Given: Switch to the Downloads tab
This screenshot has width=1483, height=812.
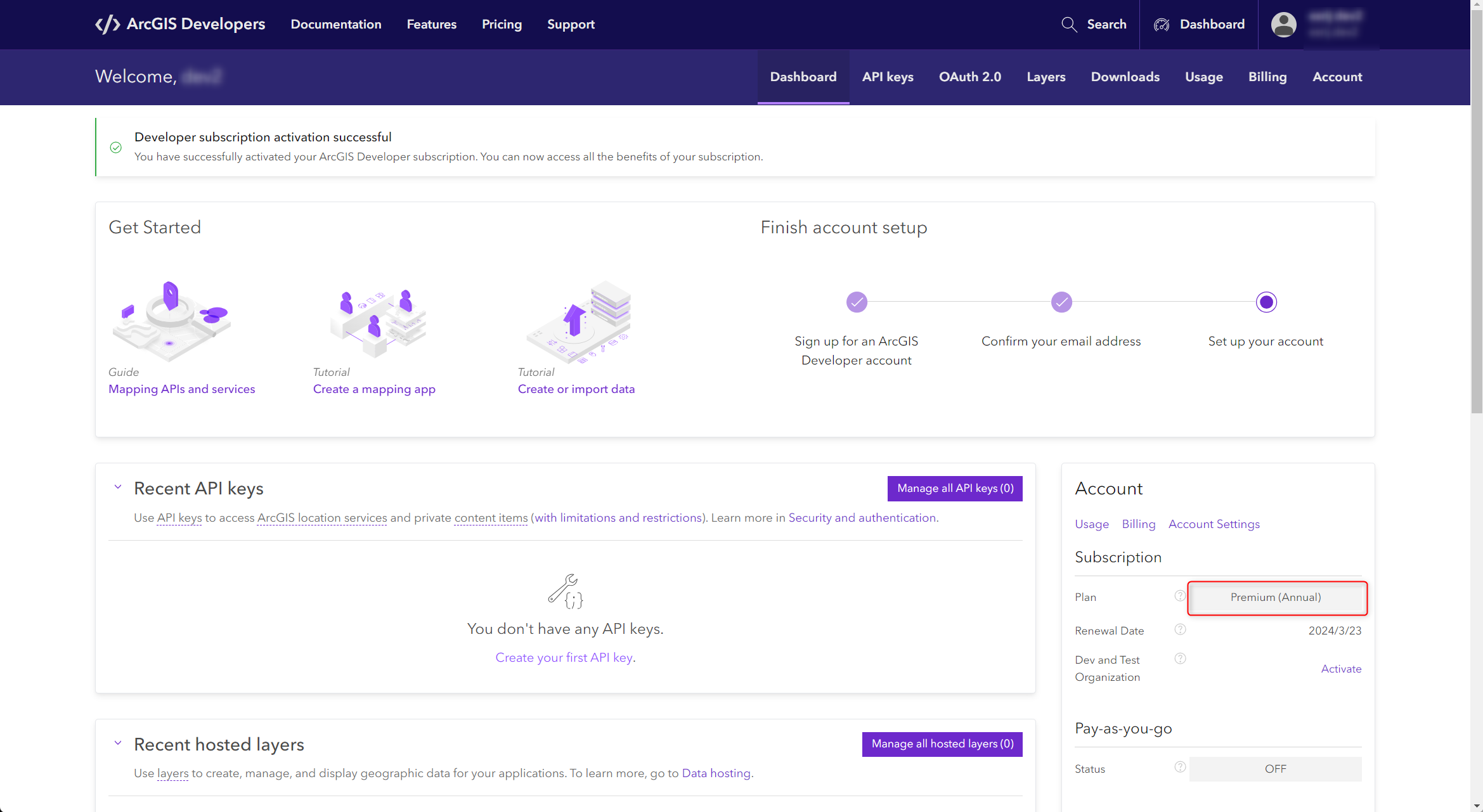Looking at the screenshot, I should 1125,77.
